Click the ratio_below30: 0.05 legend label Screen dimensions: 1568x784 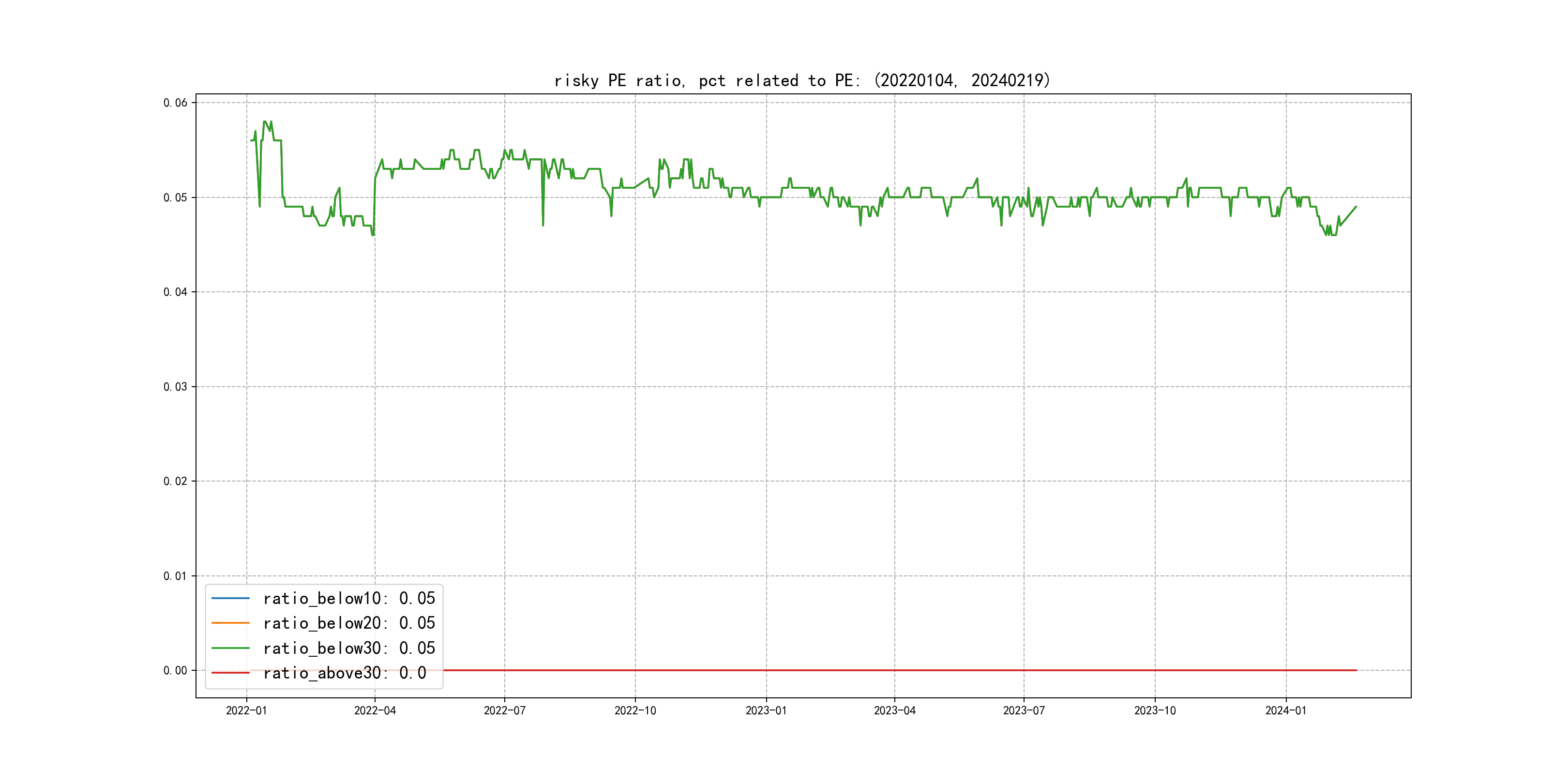pos(349,648)
